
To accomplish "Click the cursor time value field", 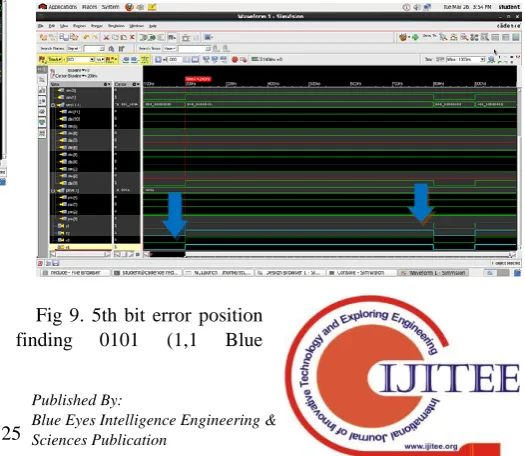I will click(81, 59).
